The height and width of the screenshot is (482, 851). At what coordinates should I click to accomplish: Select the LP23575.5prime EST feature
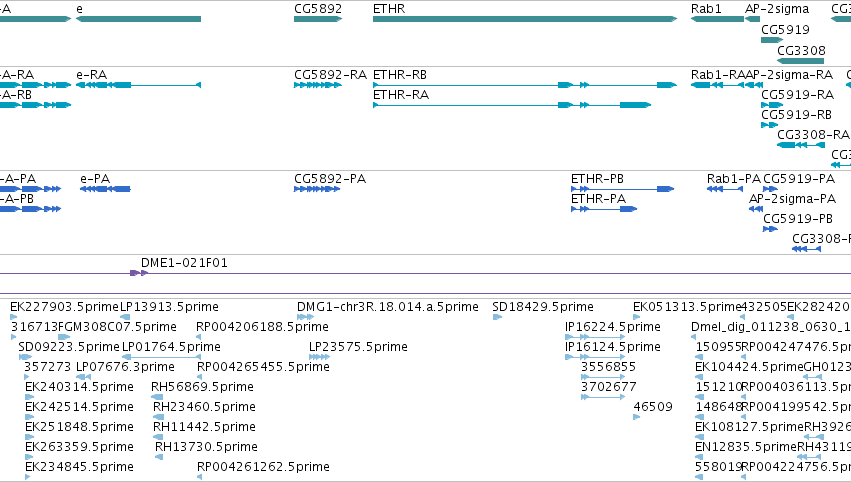click(x=319, y=357)
